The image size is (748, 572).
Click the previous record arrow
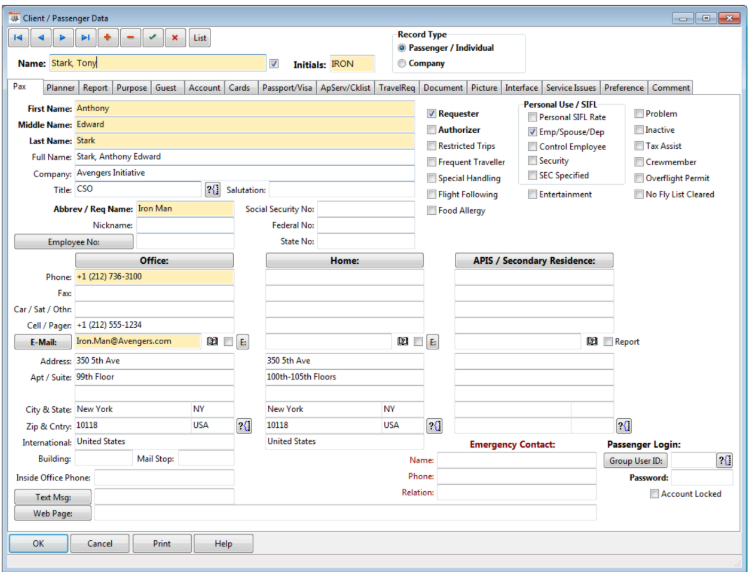[x=41, y=37]
